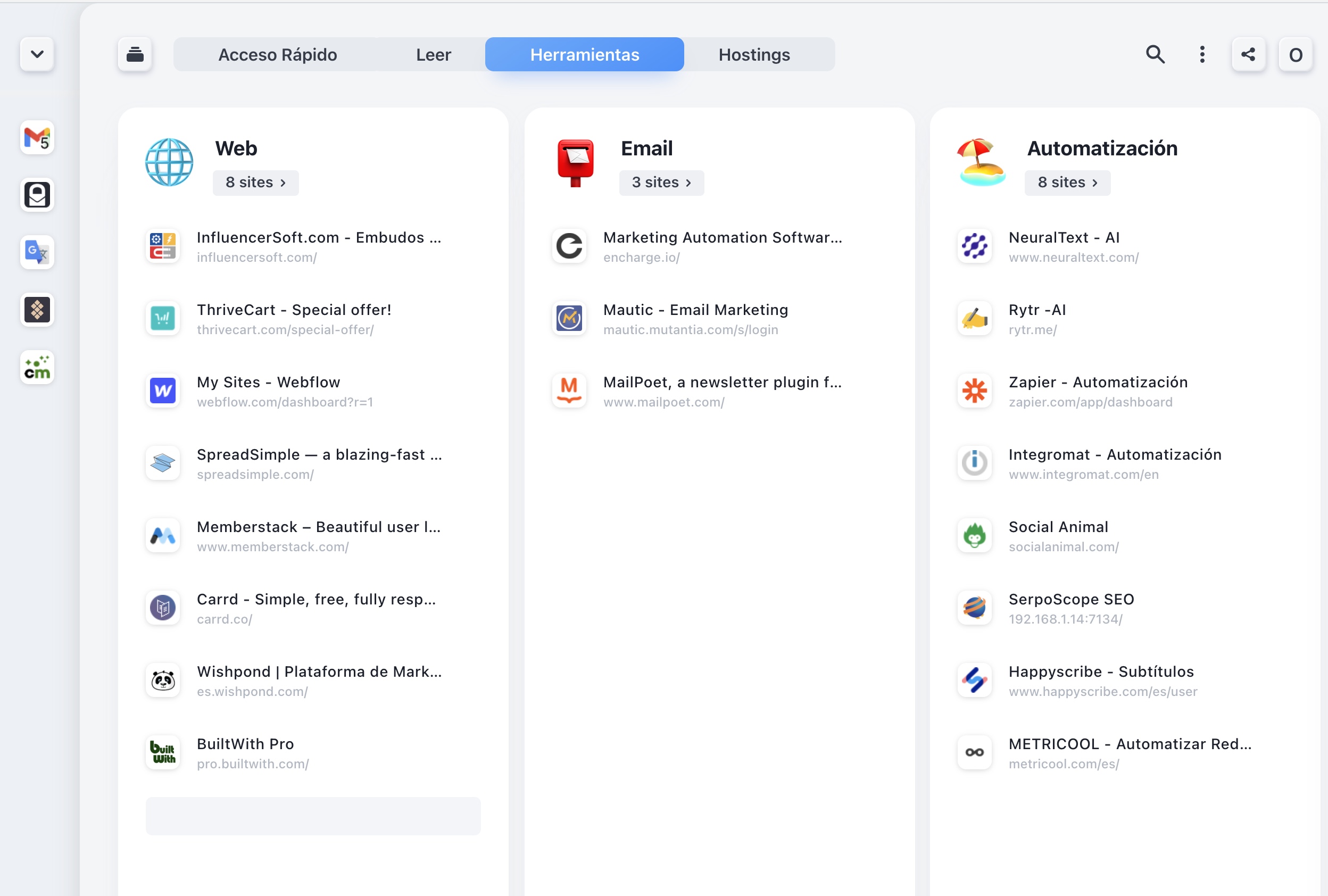1328x896 pixels.
Task: Click 'spreadsimple.com/' URL text
Action: (255, 474)
